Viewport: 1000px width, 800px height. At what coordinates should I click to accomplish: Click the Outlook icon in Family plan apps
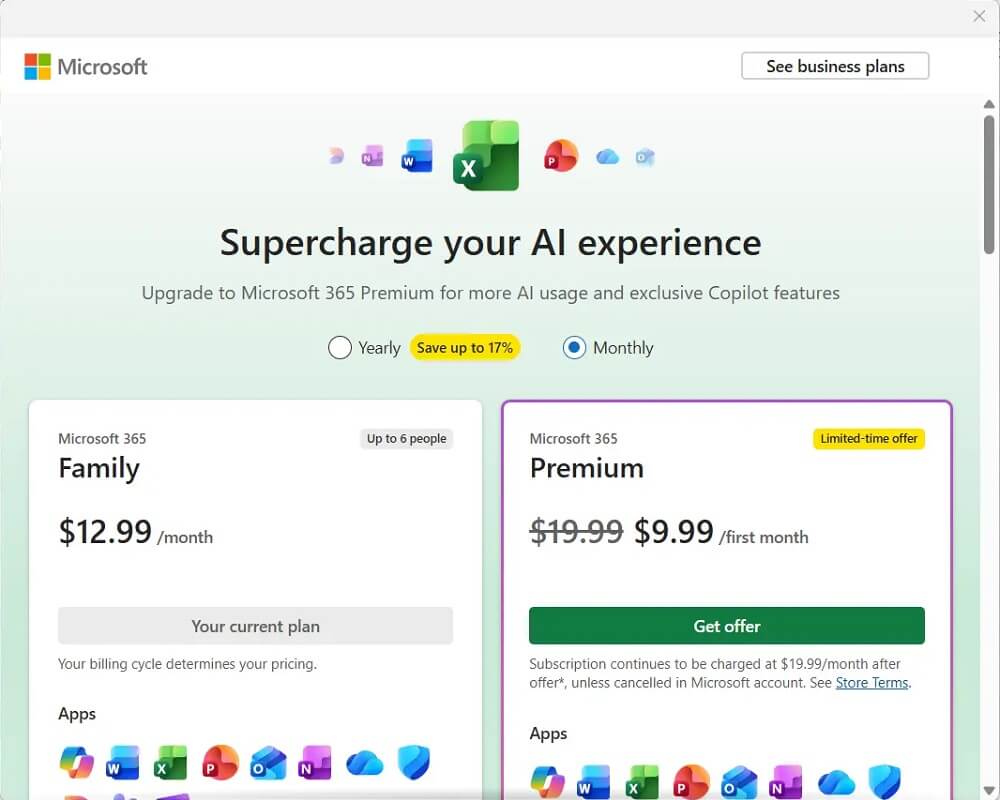point(268,762)
